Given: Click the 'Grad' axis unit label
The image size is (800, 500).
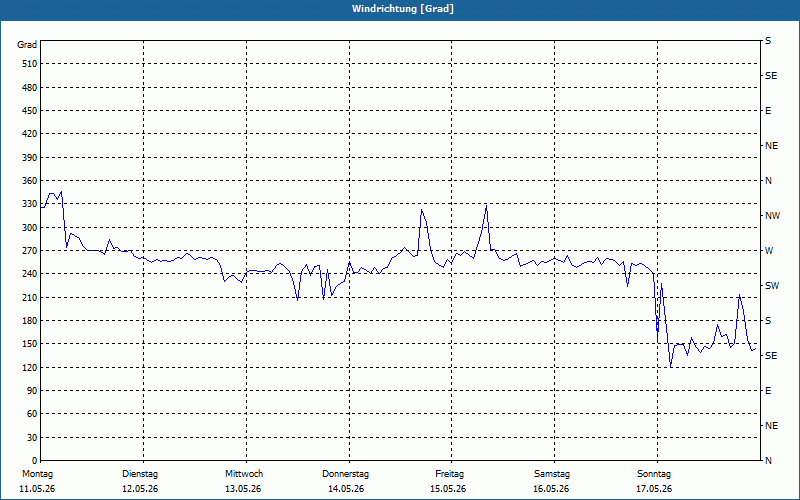Looking at the screenshot, I should tap(27, 45).
